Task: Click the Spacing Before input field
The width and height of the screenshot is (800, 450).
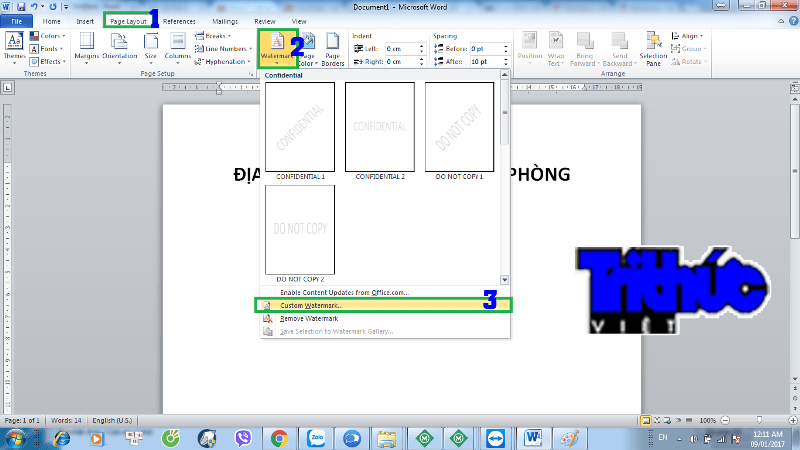Action: (486, 48)
